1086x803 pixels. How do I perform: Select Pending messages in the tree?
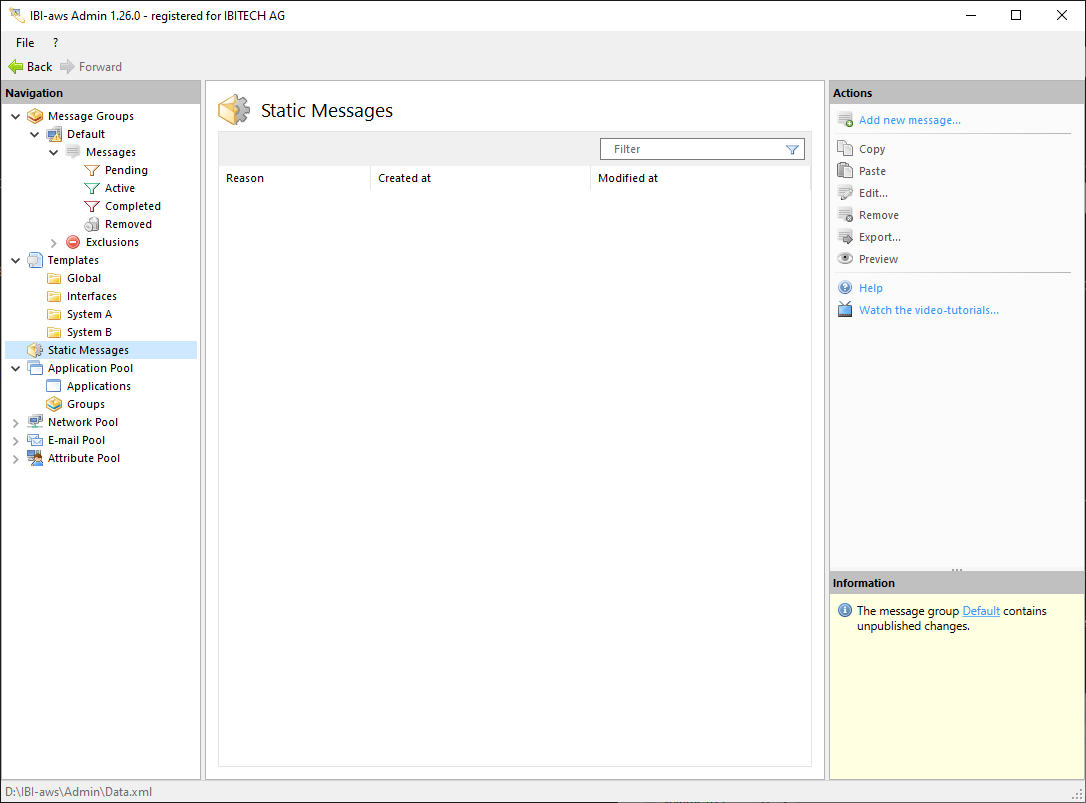[126, 170]
